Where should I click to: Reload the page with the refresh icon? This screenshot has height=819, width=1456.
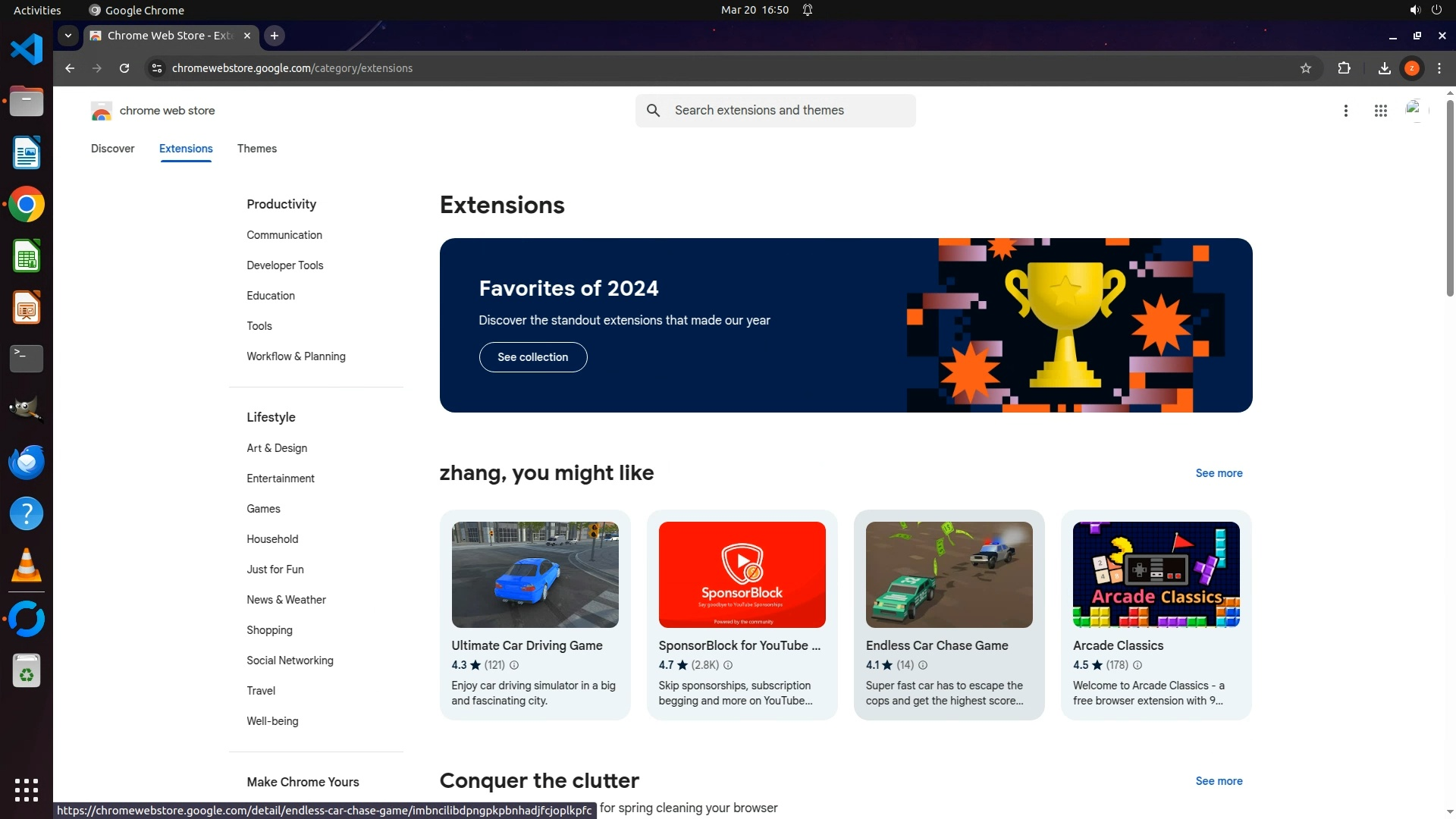point(124,68)
